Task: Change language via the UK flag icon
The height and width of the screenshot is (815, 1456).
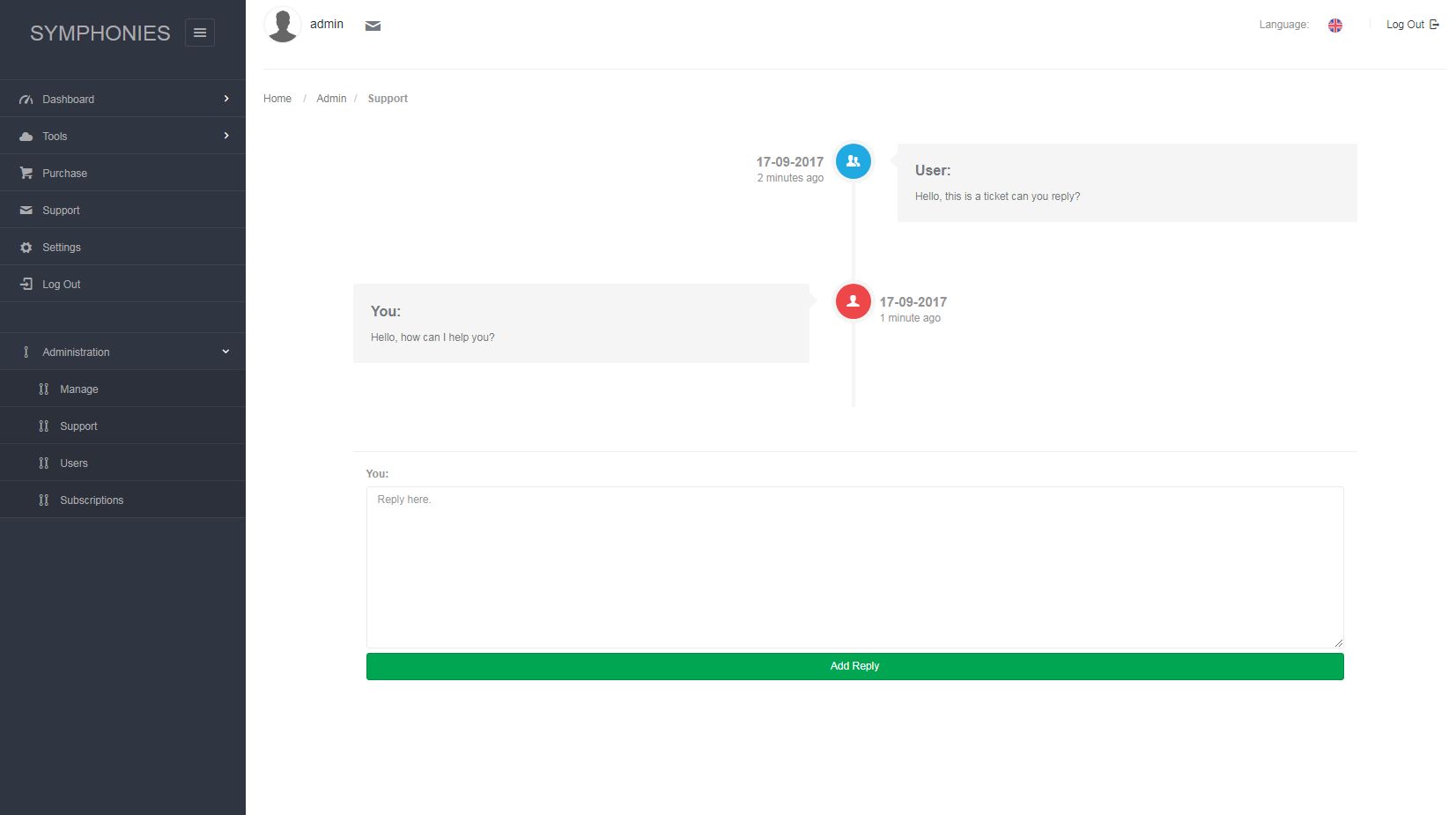Action: pyautogui.click(x=1335, y=26)
